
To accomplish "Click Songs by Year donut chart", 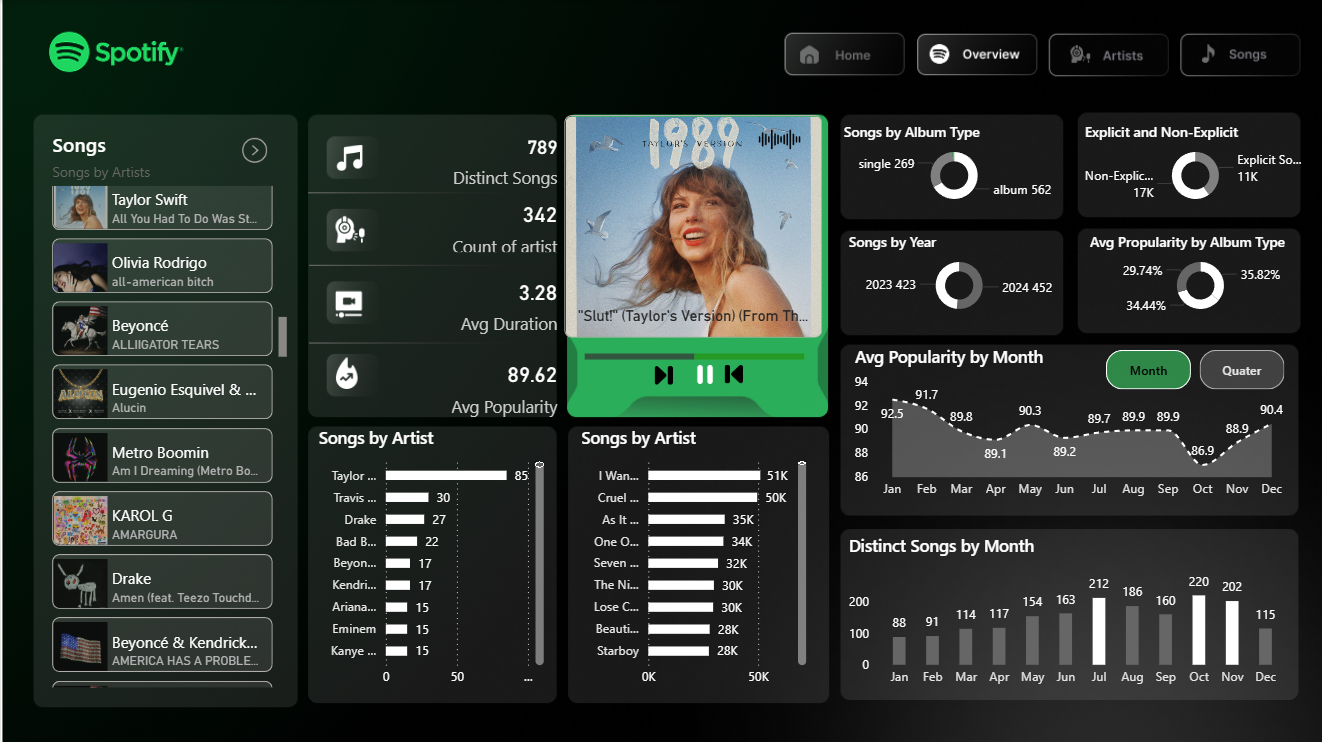I will (x=959, y=286).
